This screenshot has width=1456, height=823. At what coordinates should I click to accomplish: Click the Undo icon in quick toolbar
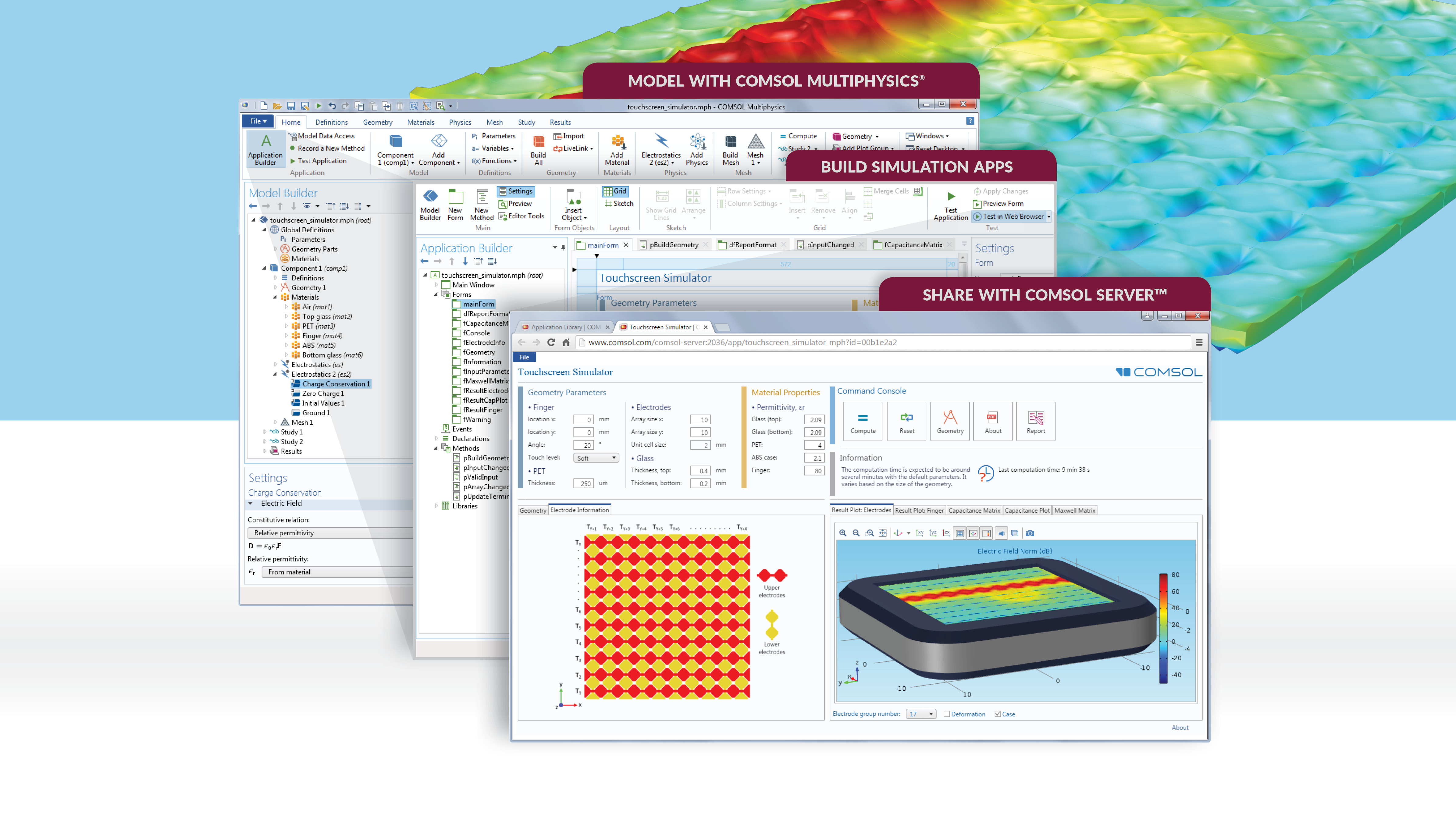pyautogui.click(x=332, y=106)
